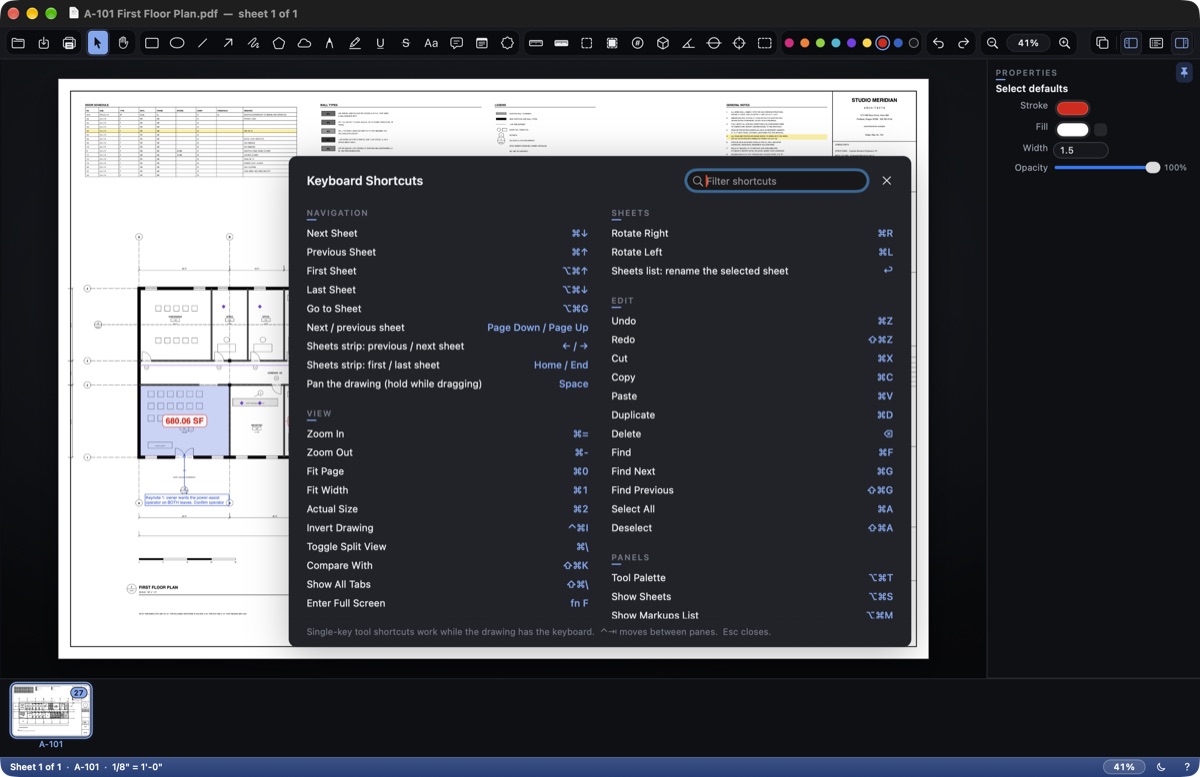Image resolution: width=1200 pixels, height=777 pixels.
Task: Open the 41% zoom menu in toolbar
Action: tap(1029, 43)
